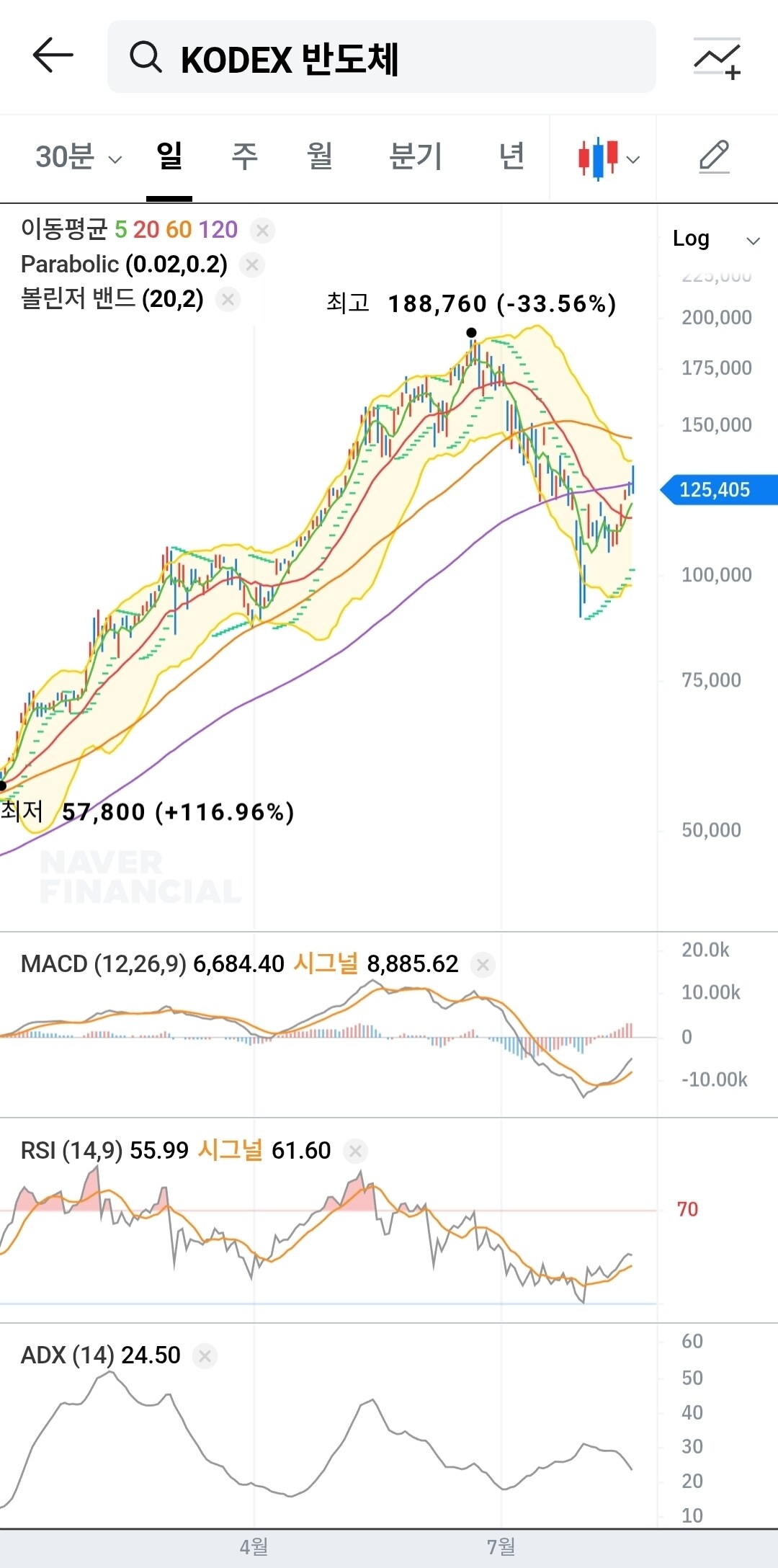Open the add-chart compare icon
The height and width of the screenshot is (1568, 778).
point(717,59)
